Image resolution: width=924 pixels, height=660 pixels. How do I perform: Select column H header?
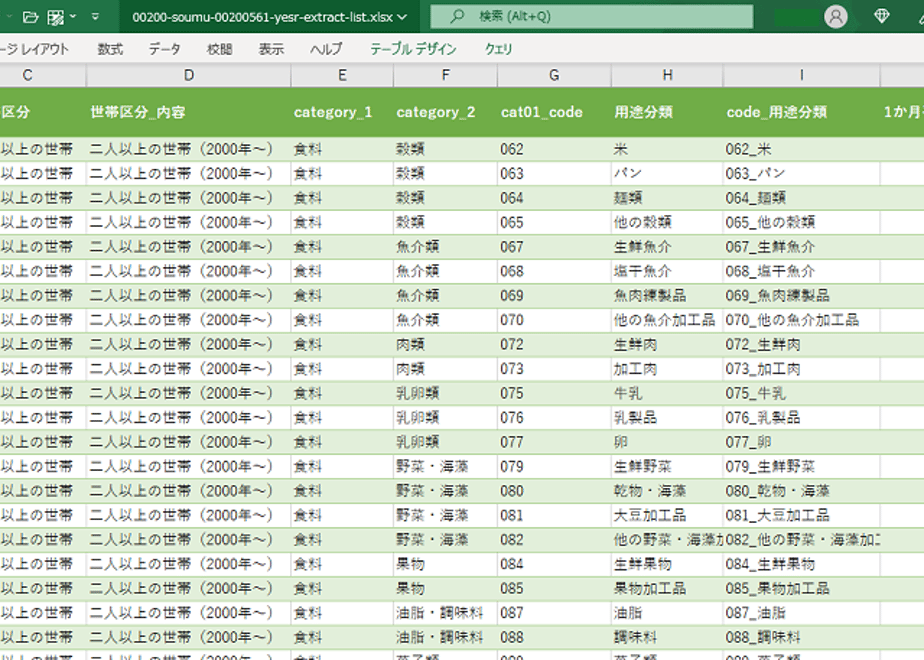[x=667, y=75]
